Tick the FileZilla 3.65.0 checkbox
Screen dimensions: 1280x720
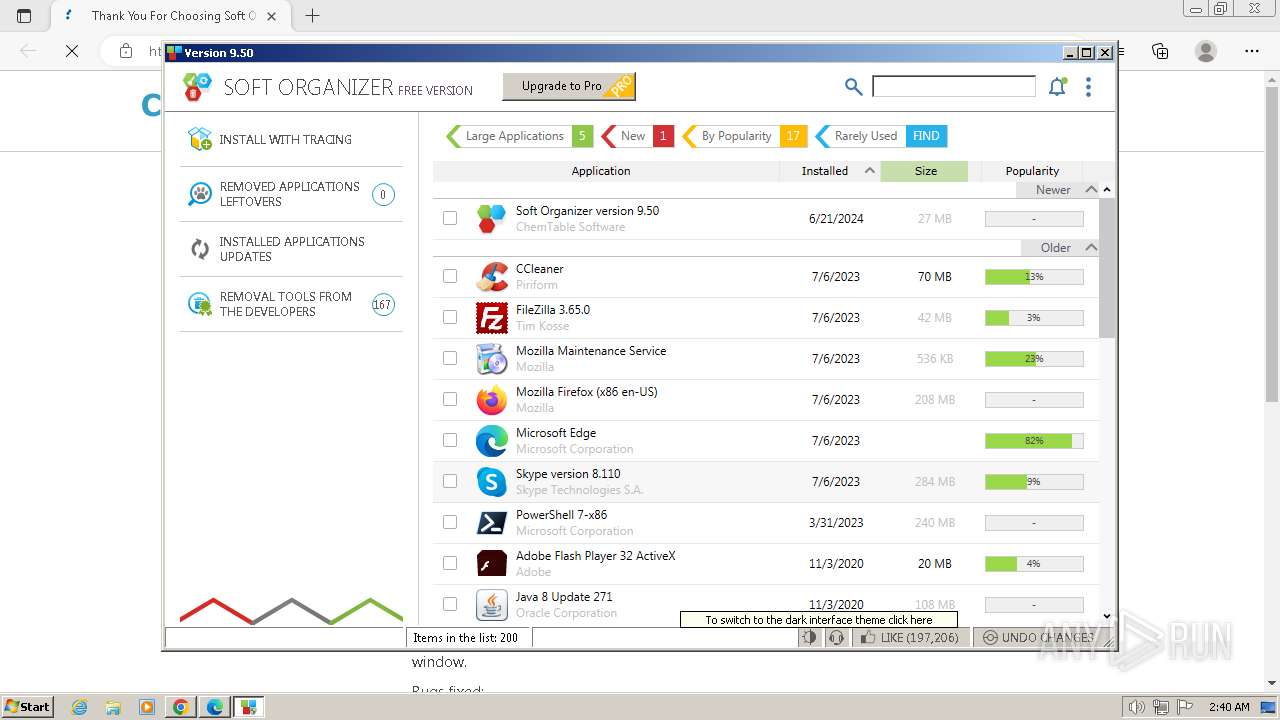point(450,317)
